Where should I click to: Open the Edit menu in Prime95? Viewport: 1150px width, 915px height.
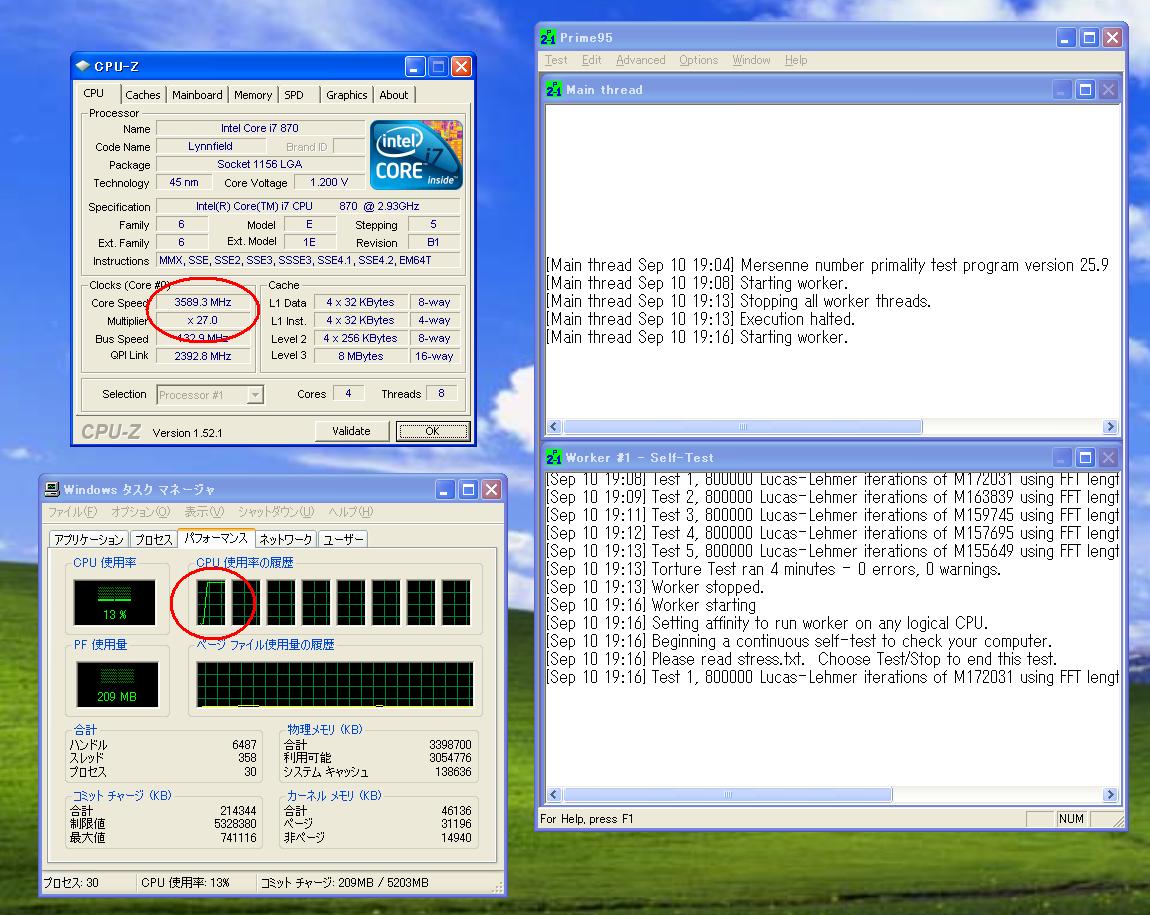click(592, 60)
